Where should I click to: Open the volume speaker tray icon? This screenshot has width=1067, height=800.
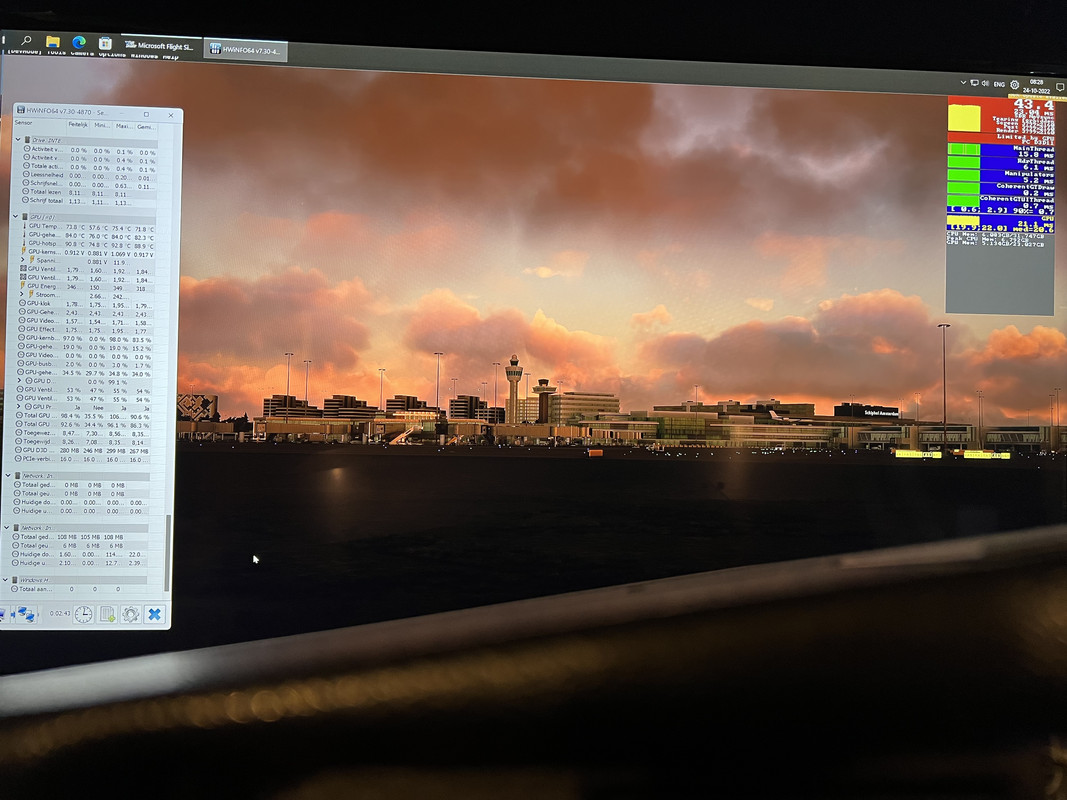985,84
